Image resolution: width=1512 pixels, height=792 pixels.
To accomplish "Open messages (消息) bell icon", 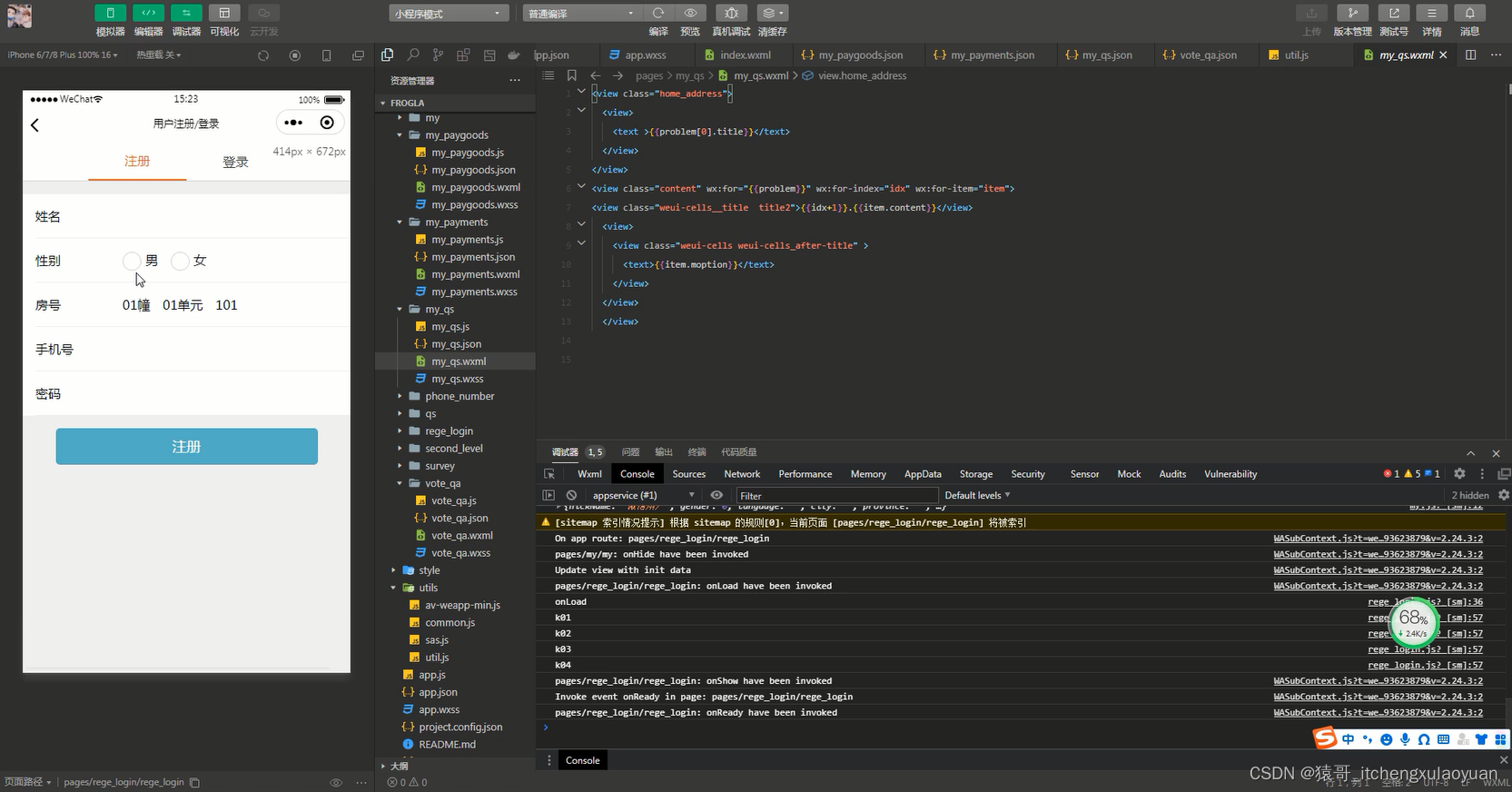I will 1470,13.
